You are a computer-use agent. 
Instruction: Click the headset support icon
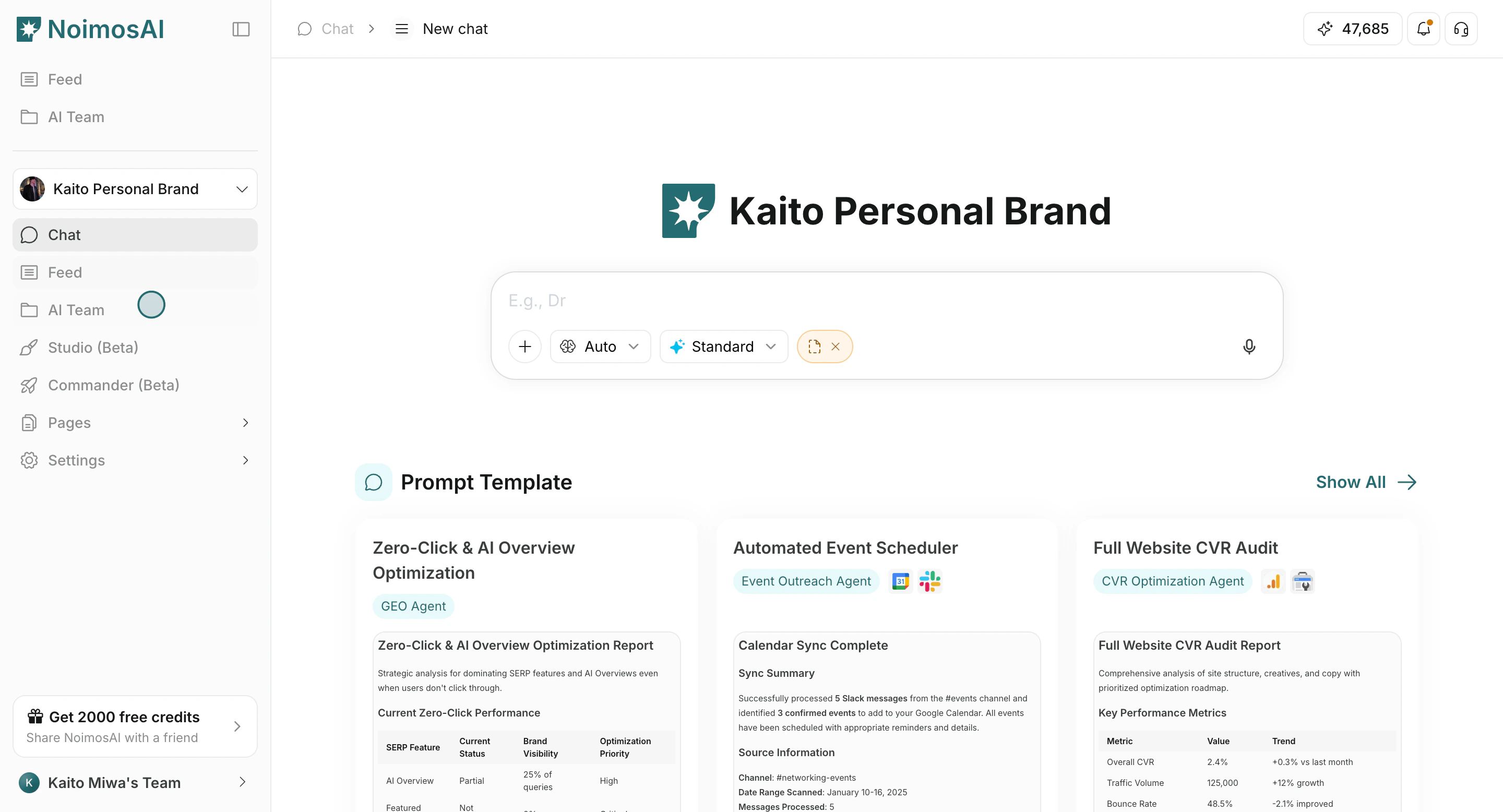pyautogui.click(x=1461, y=29)
